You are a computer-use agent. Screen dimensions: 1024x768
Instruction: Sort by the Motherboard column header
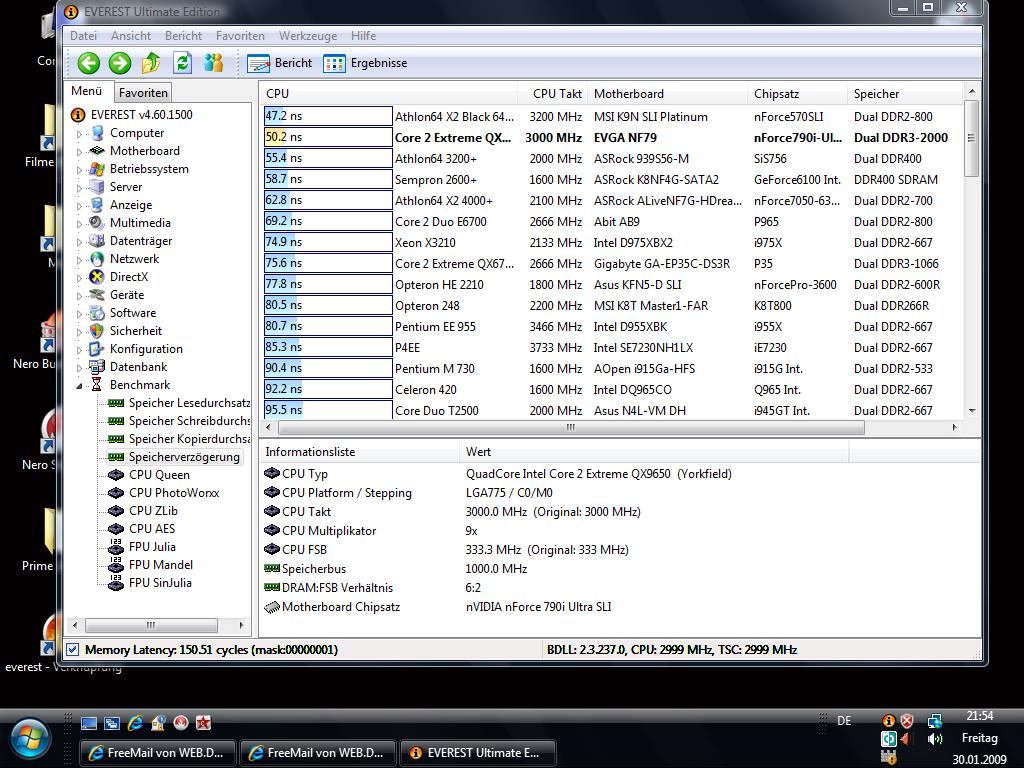click(x=667, y=94)
